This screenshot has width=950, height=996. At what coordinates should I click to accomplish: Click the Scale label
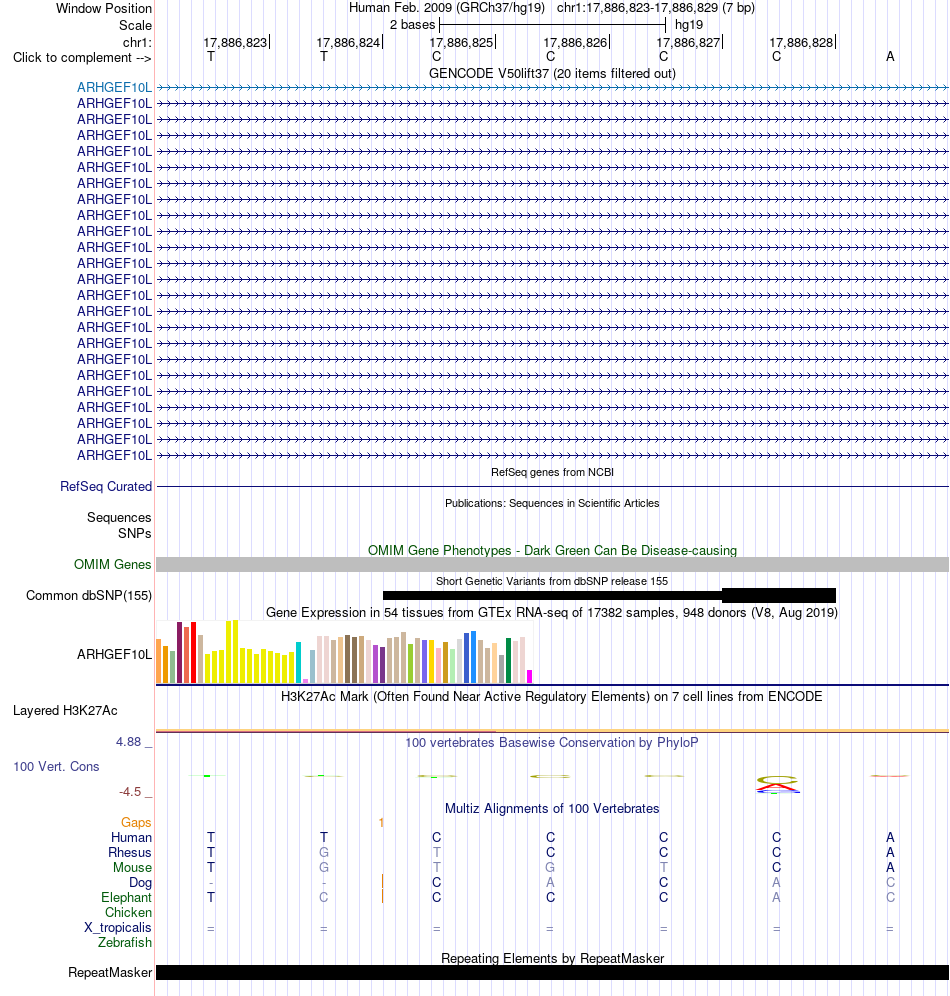click(135, 25)
